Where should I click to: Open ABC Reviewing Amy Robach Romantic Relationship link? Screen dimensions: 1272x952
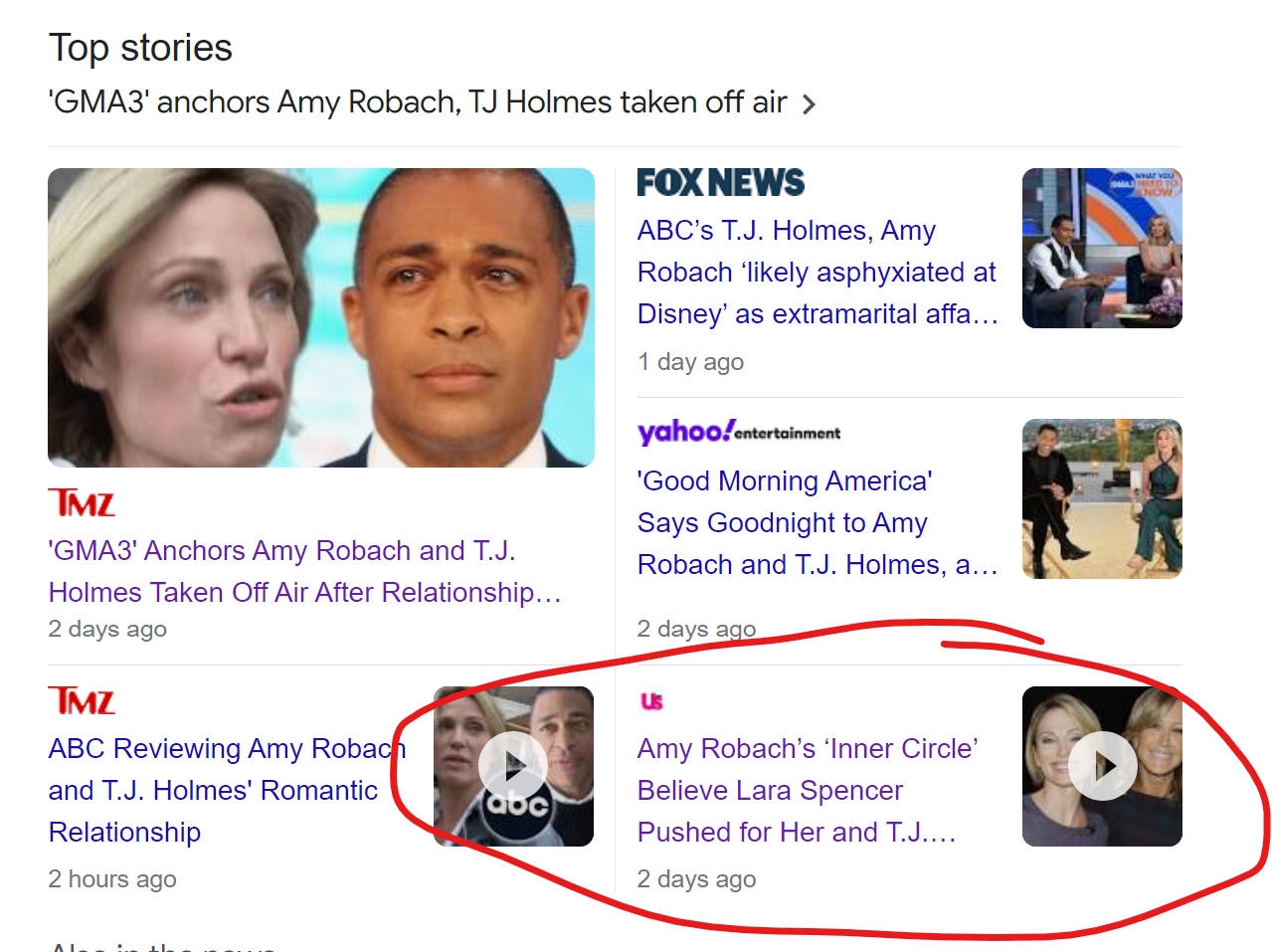[x=227, y=790]
